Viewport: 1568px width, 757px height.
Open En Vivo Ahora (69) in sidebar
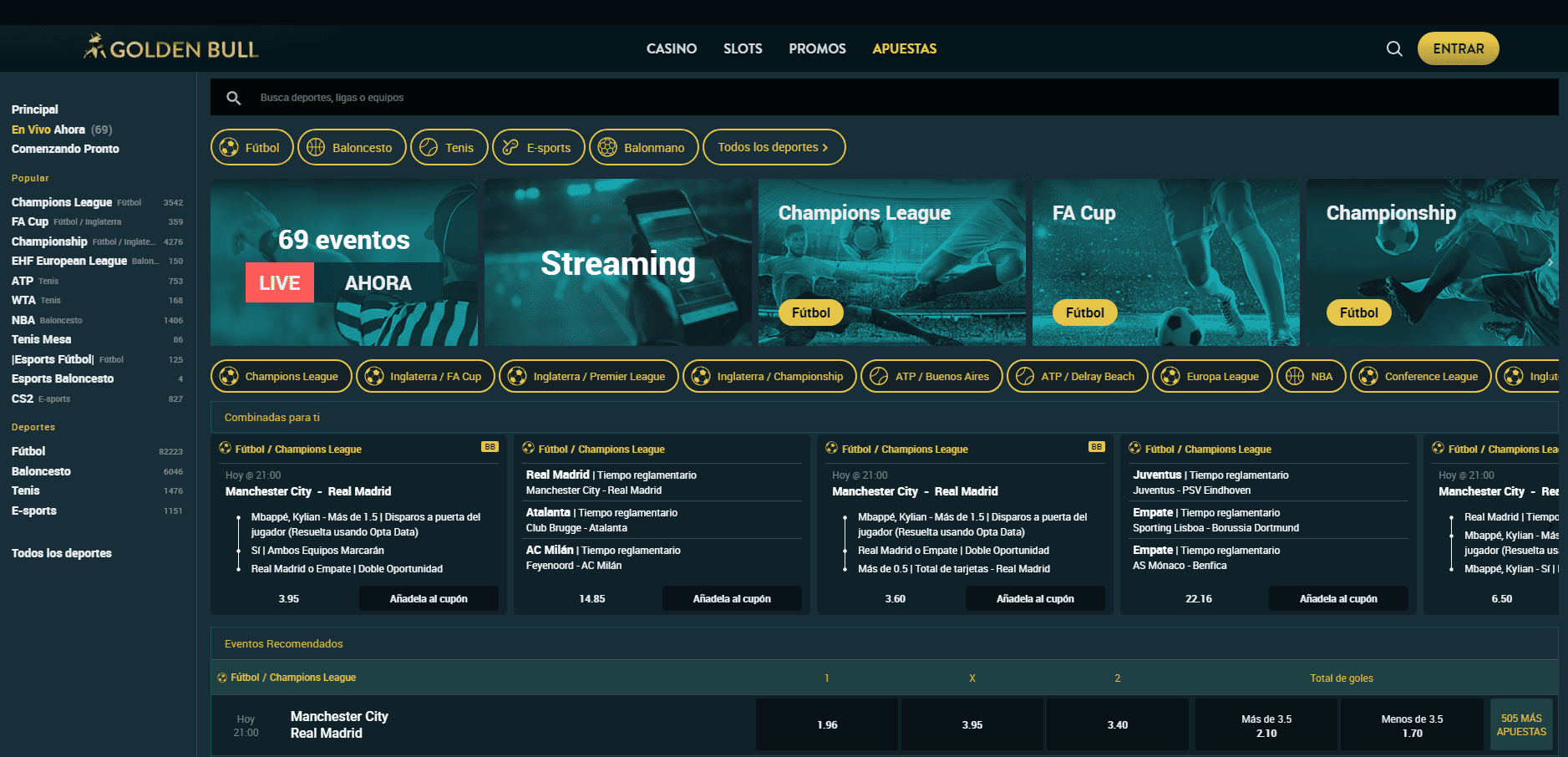pyautogui.click(x=62, y=130)
